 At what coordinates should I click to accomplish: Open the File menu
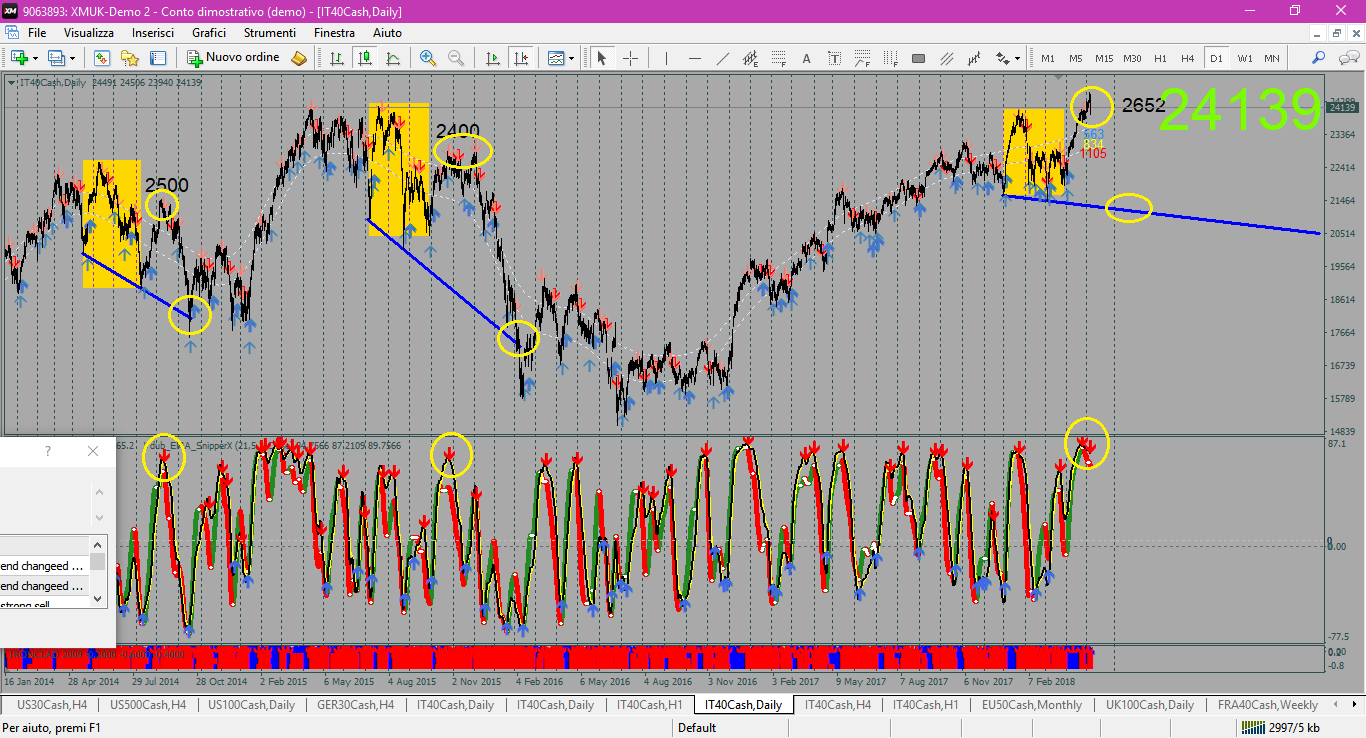37,32
